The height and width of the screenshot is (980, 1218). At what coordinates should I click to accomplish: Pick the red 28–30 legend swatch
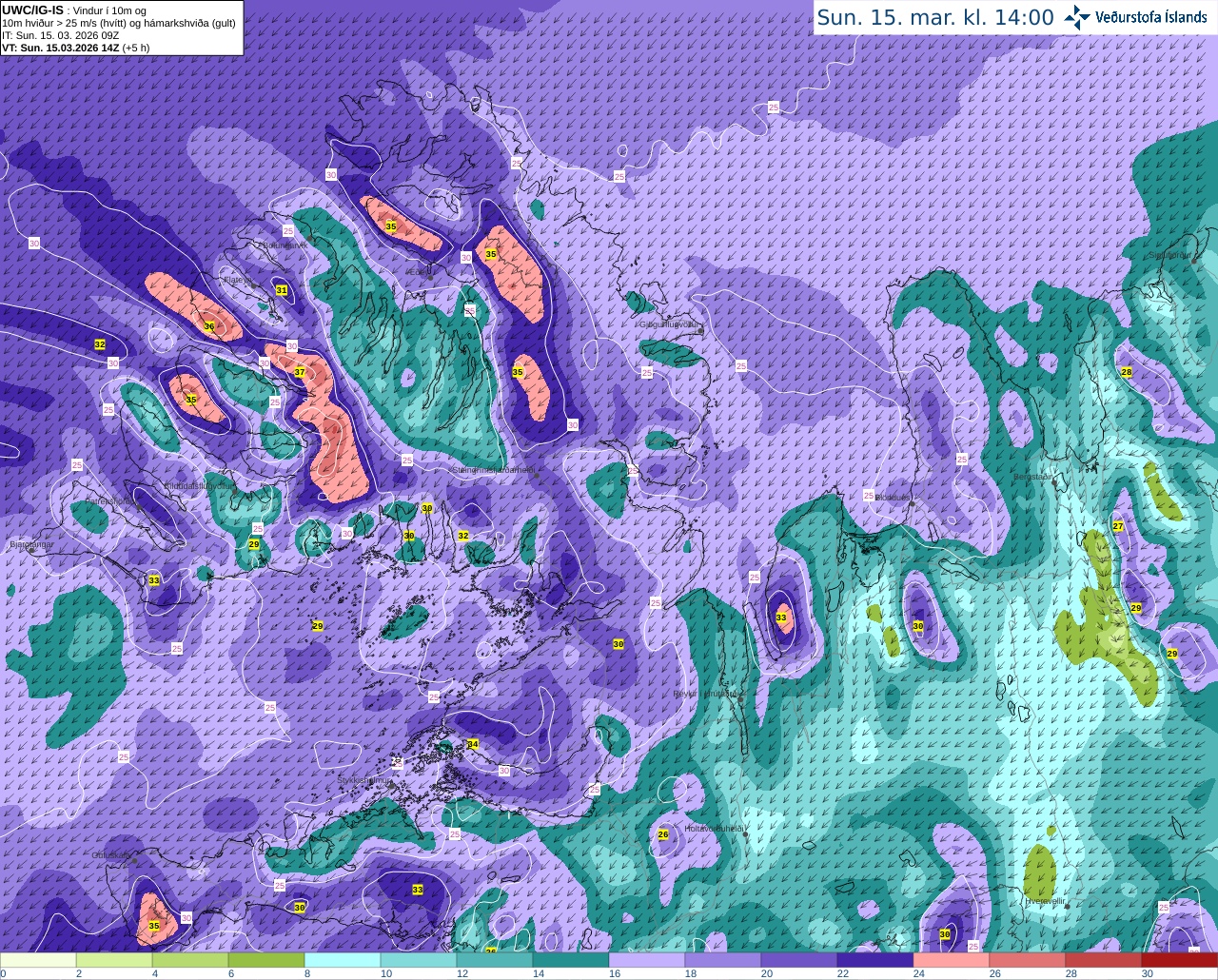[1104, 960]
